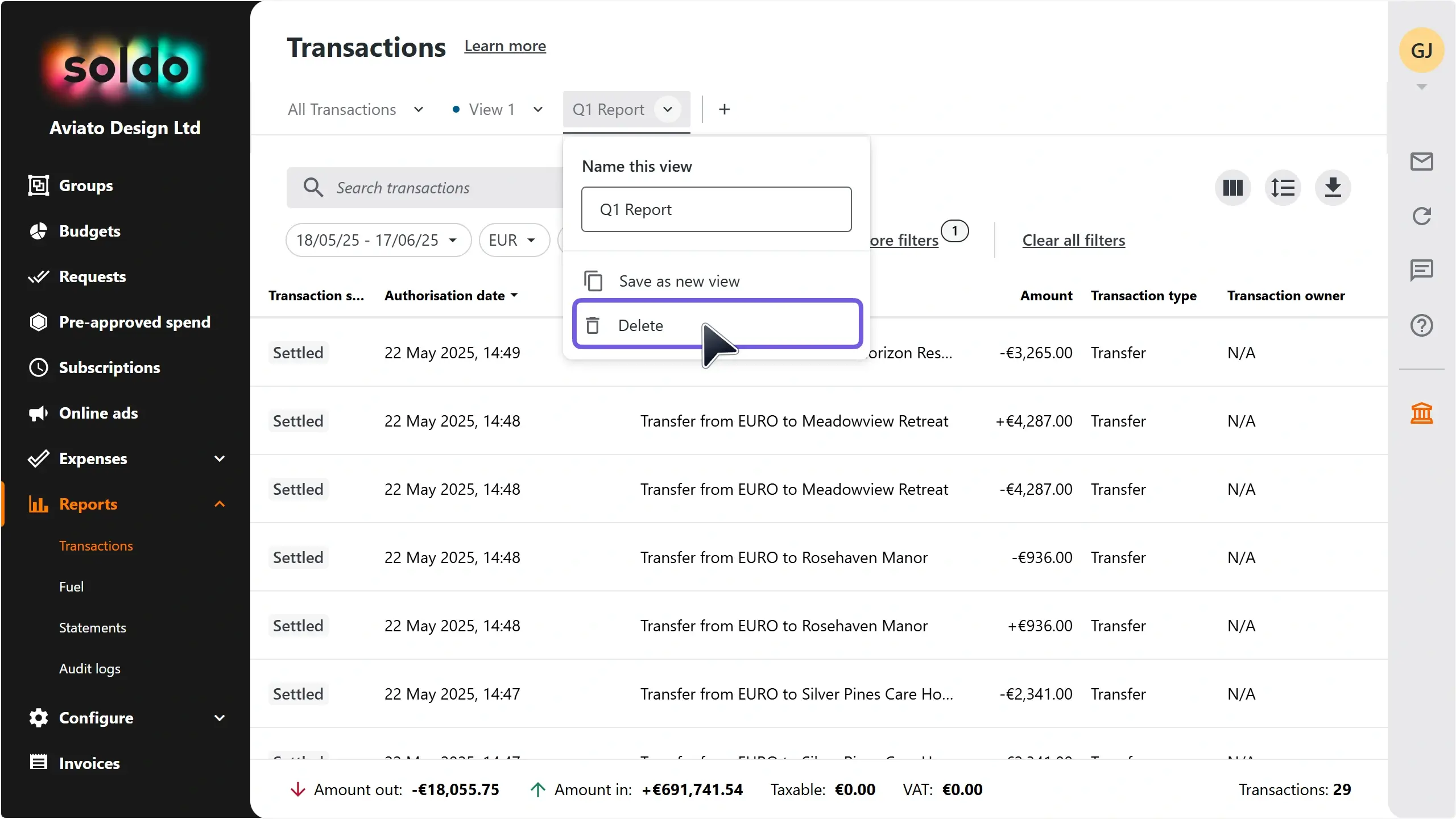The width and height of the screenshot is (1456, 819).
Task: Expand the Expenses menu chevron
Action: [220, 458]
